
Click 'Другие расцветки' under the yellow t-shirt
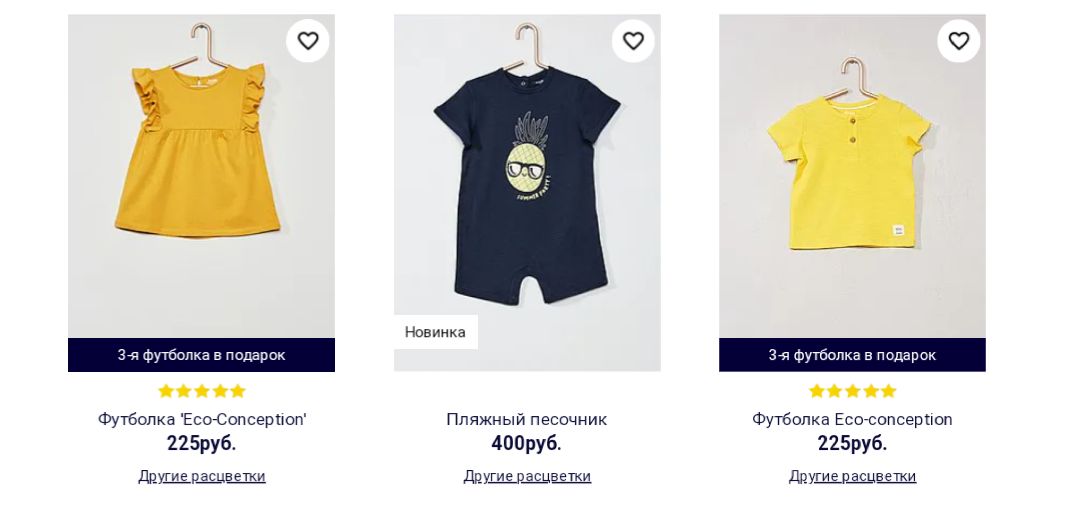(852, 476)
